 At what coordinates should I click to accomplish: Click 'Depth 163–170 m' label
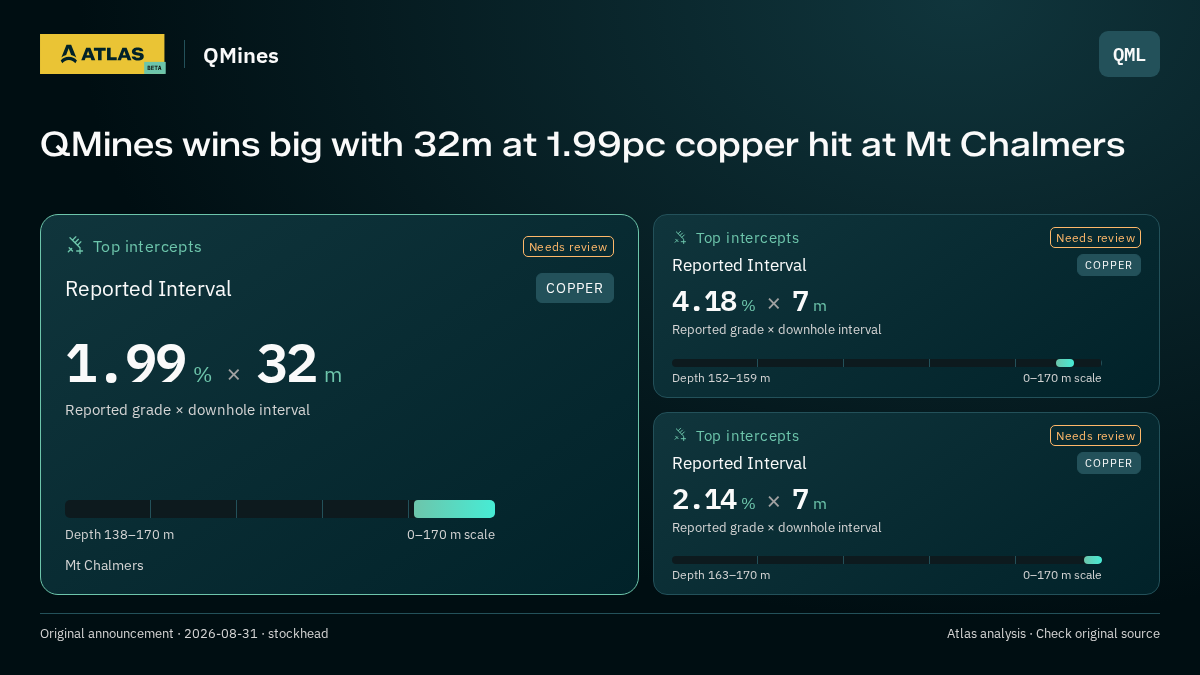721,575
